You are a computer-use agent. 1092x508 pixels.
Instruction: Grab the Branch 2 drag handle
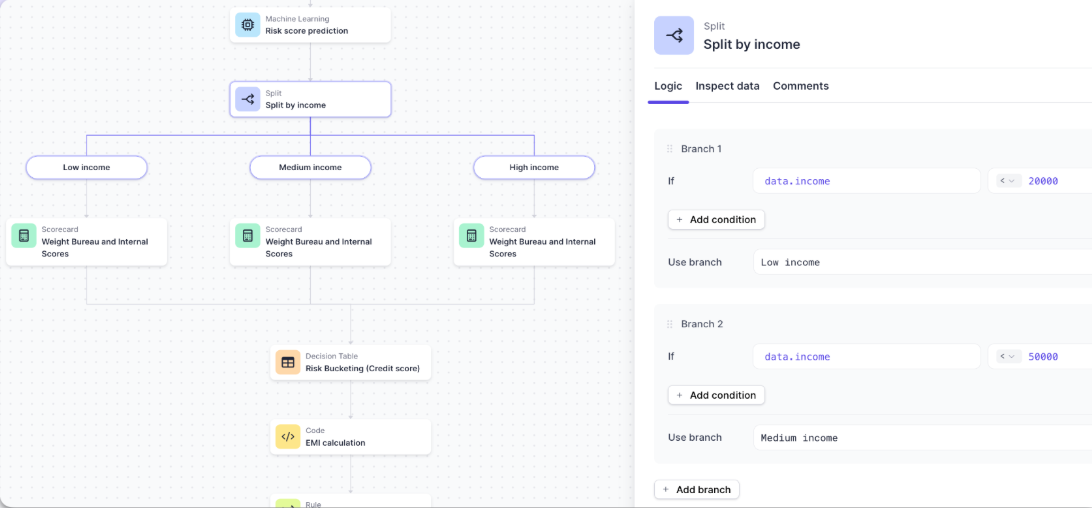[x=670, y=325]
